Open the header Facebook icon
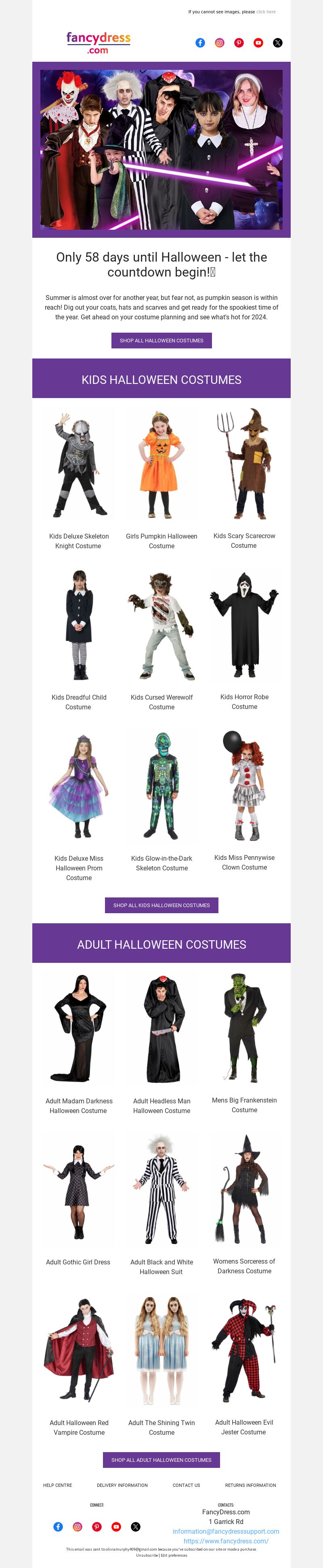Screen dimensions: 323x1568 coord(200,43)
